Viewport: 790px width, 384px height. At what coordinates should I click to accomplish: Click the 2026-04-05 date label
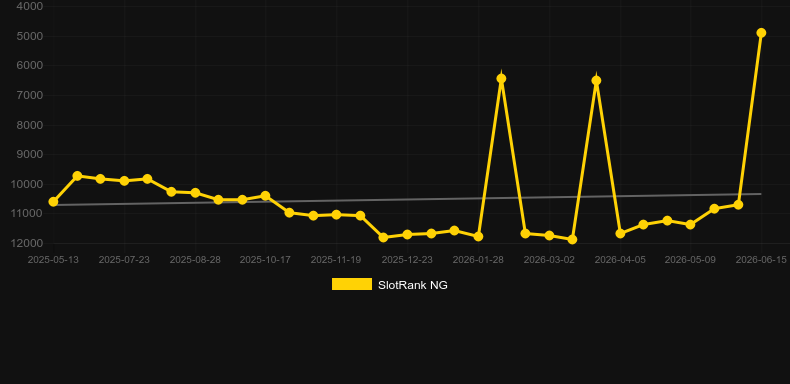click(x=620, y=260)
